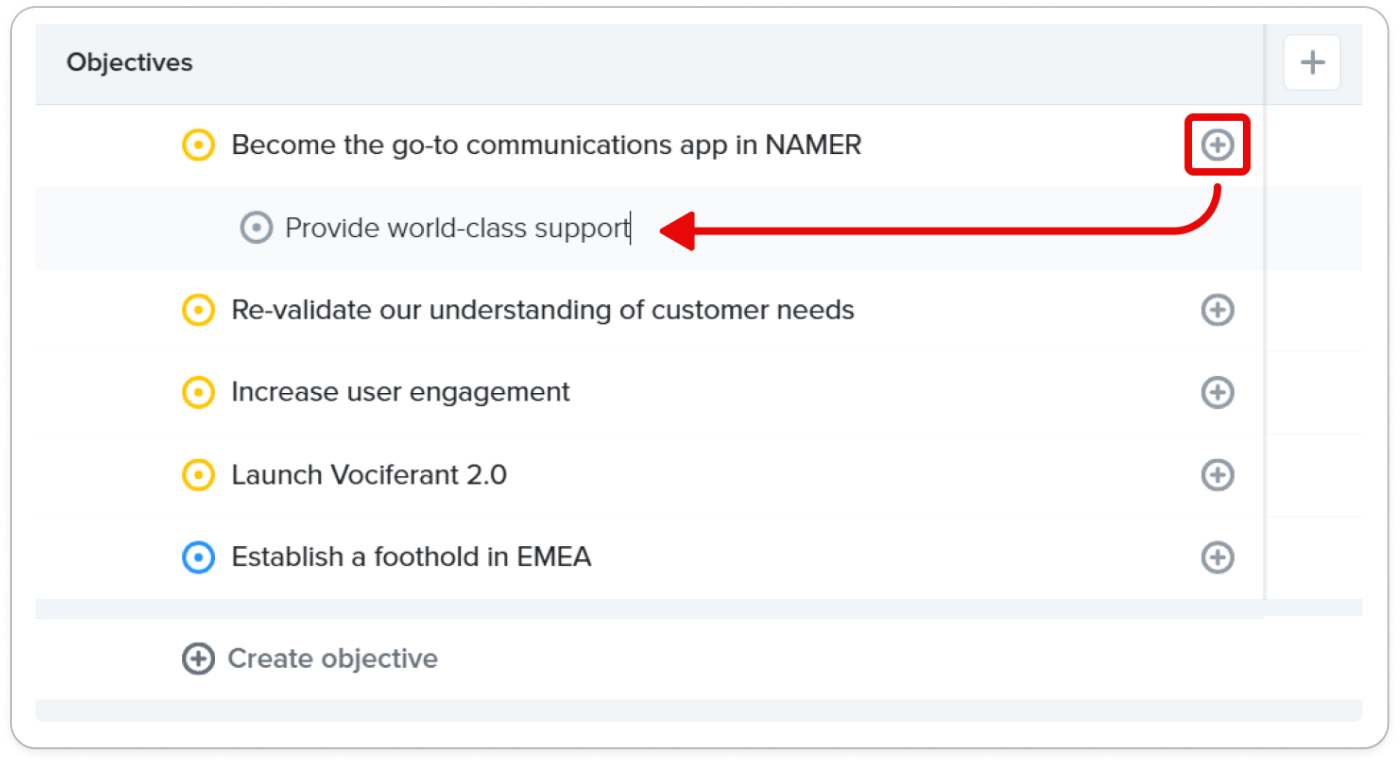Click yellow target icon for Launch Vociferant 2.0
This screenshot has height=764, width=1400.
198,474
